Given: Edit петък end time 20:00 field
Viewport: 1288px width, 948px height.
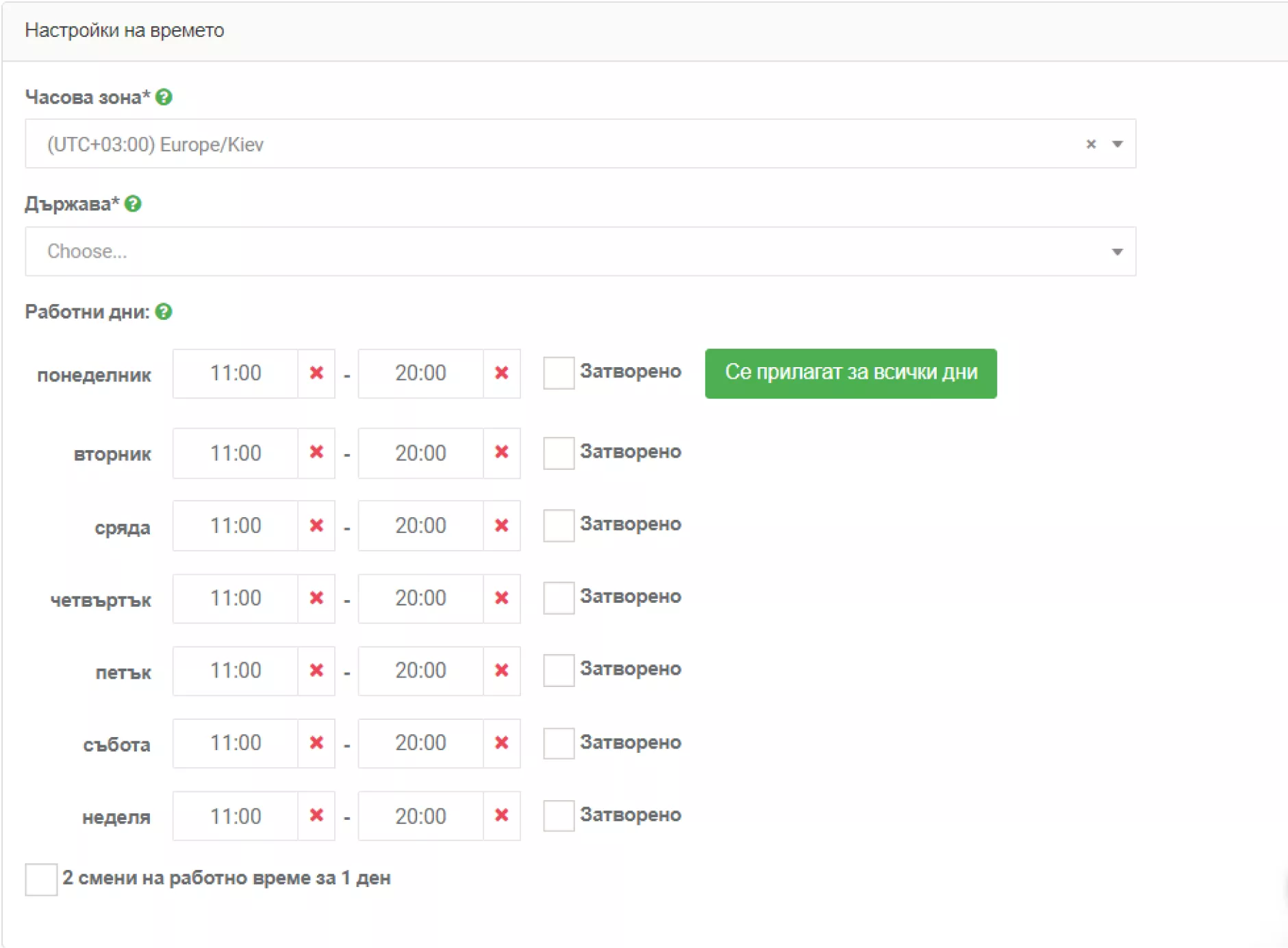Looking at the screenshot, I should coord(420,671).
